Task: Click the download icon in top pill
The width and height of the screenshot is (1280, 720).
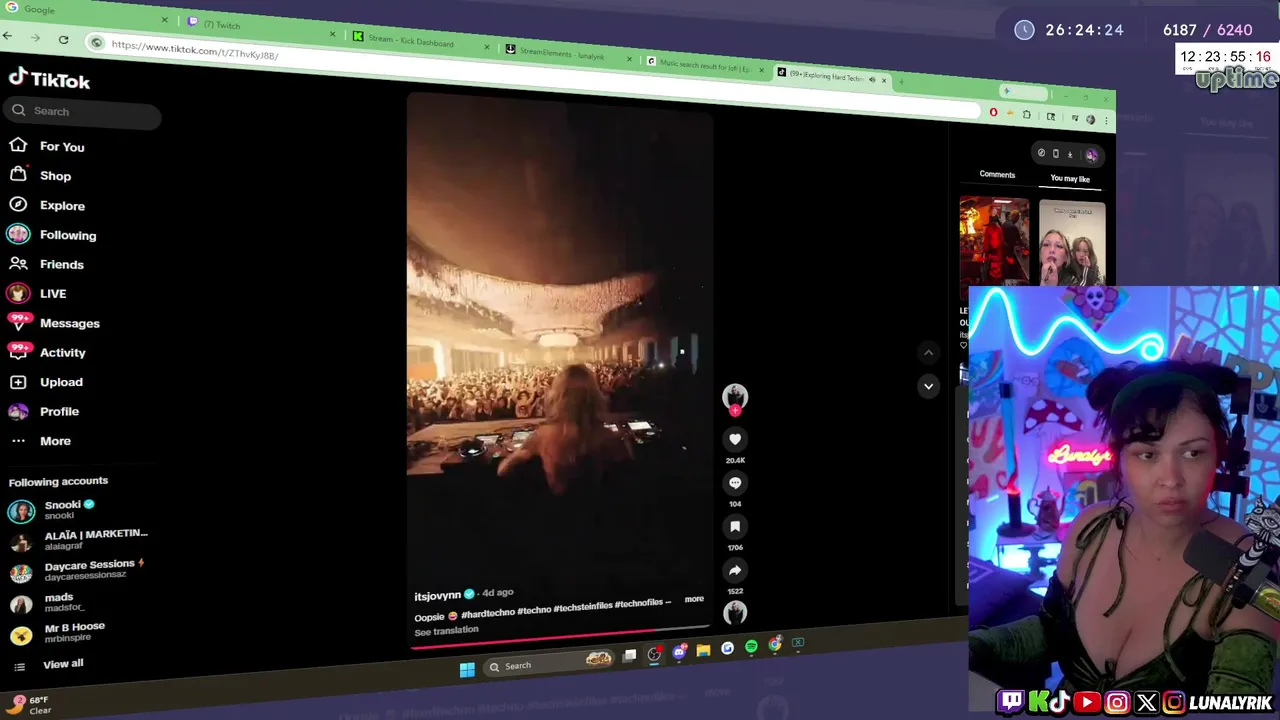Action: 1070,154
